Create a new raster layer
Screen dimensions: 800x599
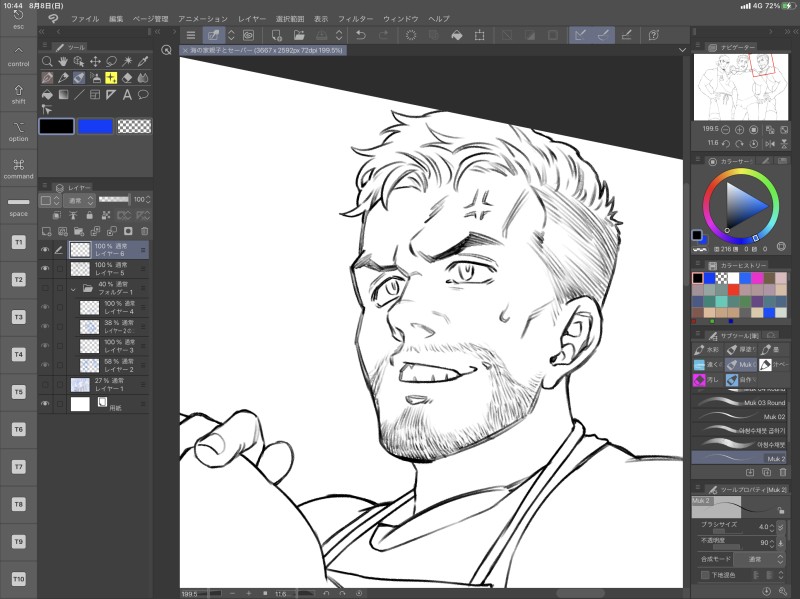pyautogui.click(x=46, y=231)
